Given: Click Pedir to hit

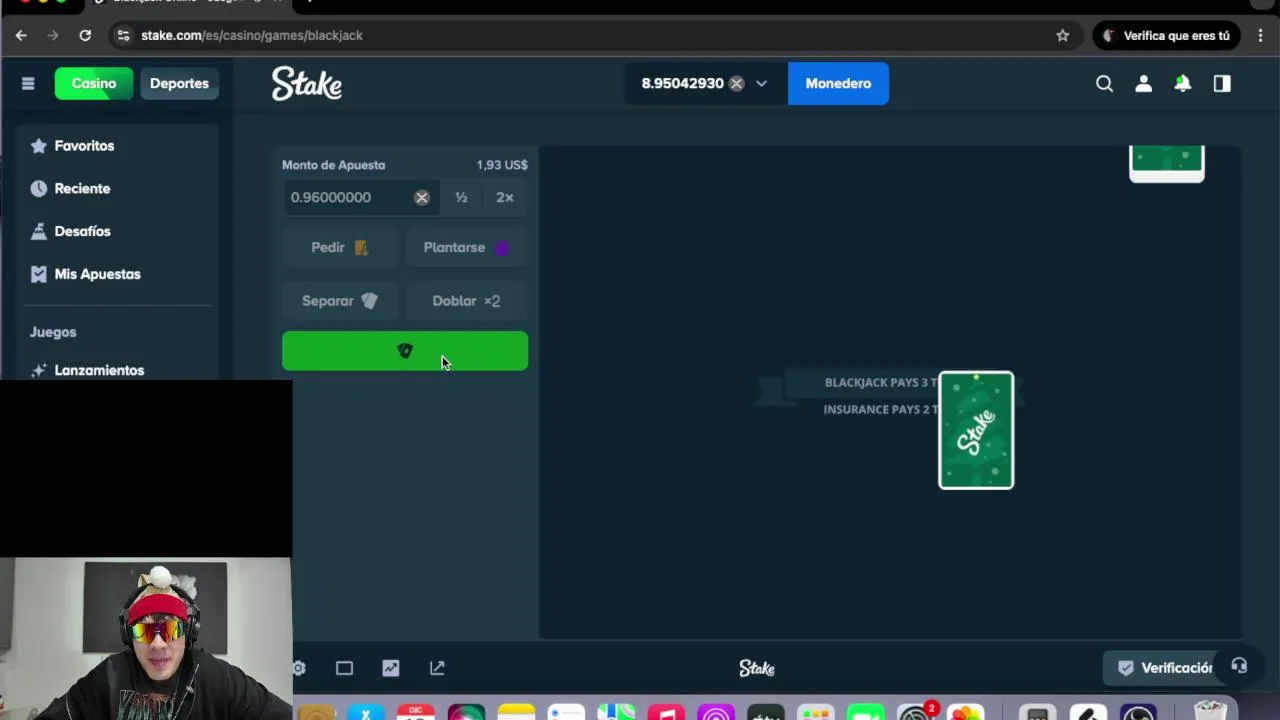Looking at the screenshot, I should tap(340, 248).
